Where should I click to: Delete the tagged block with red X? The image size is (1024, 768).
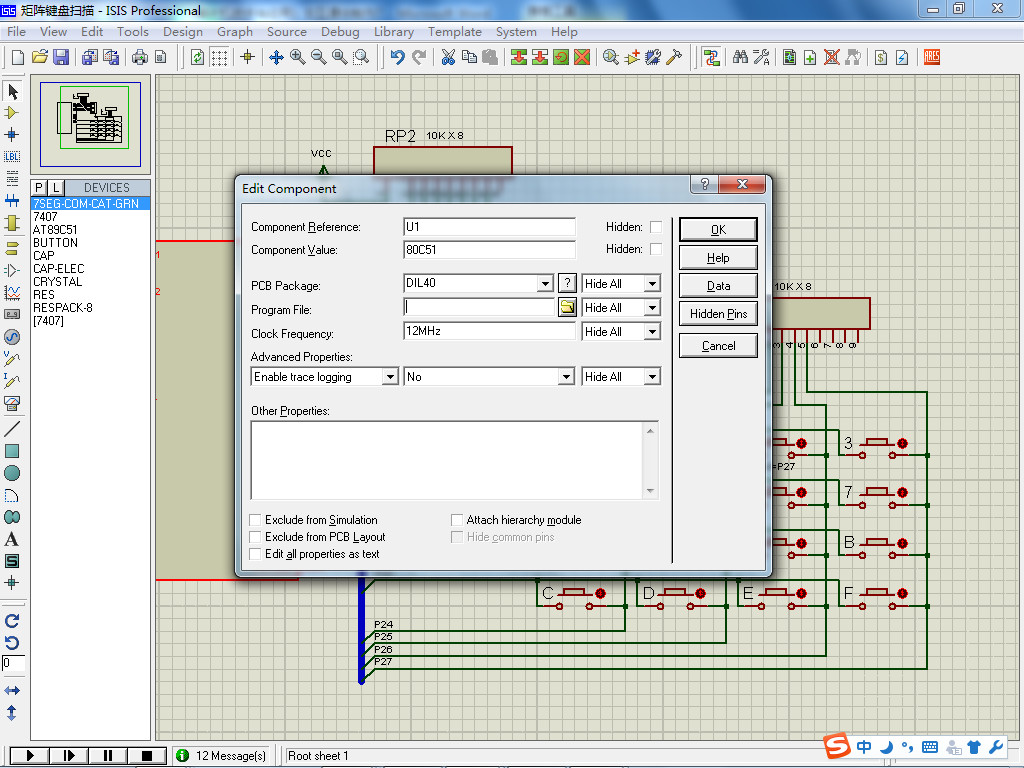point(582,57)
